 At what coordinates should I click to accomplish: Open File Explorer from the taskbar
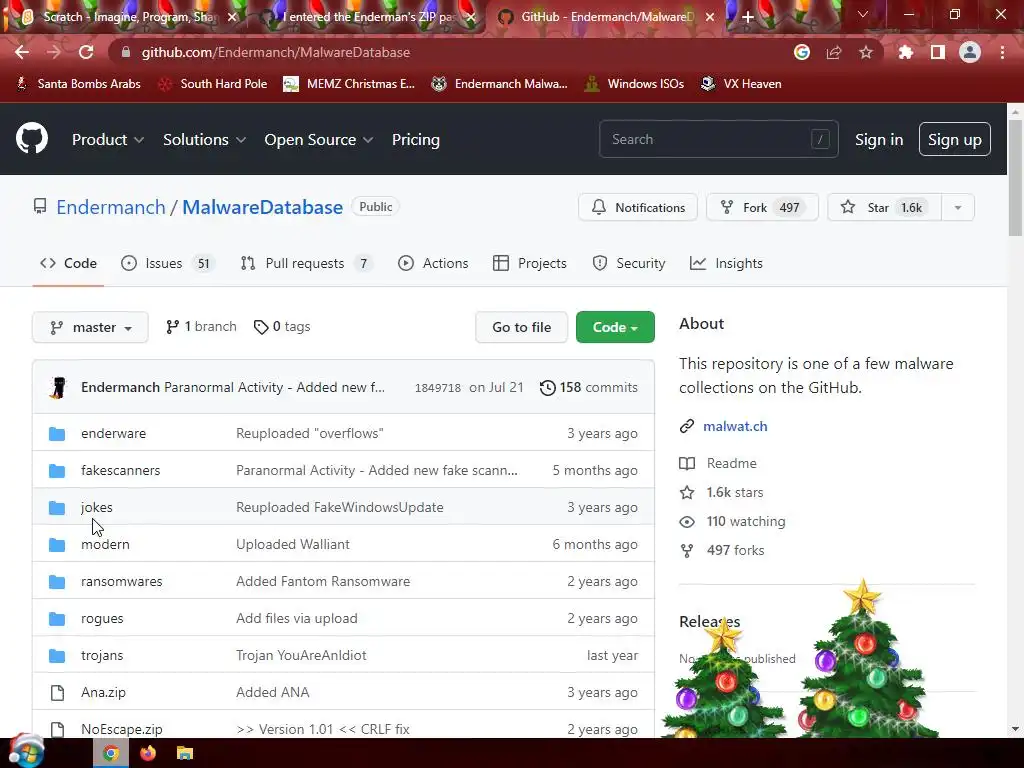(185, 753)
